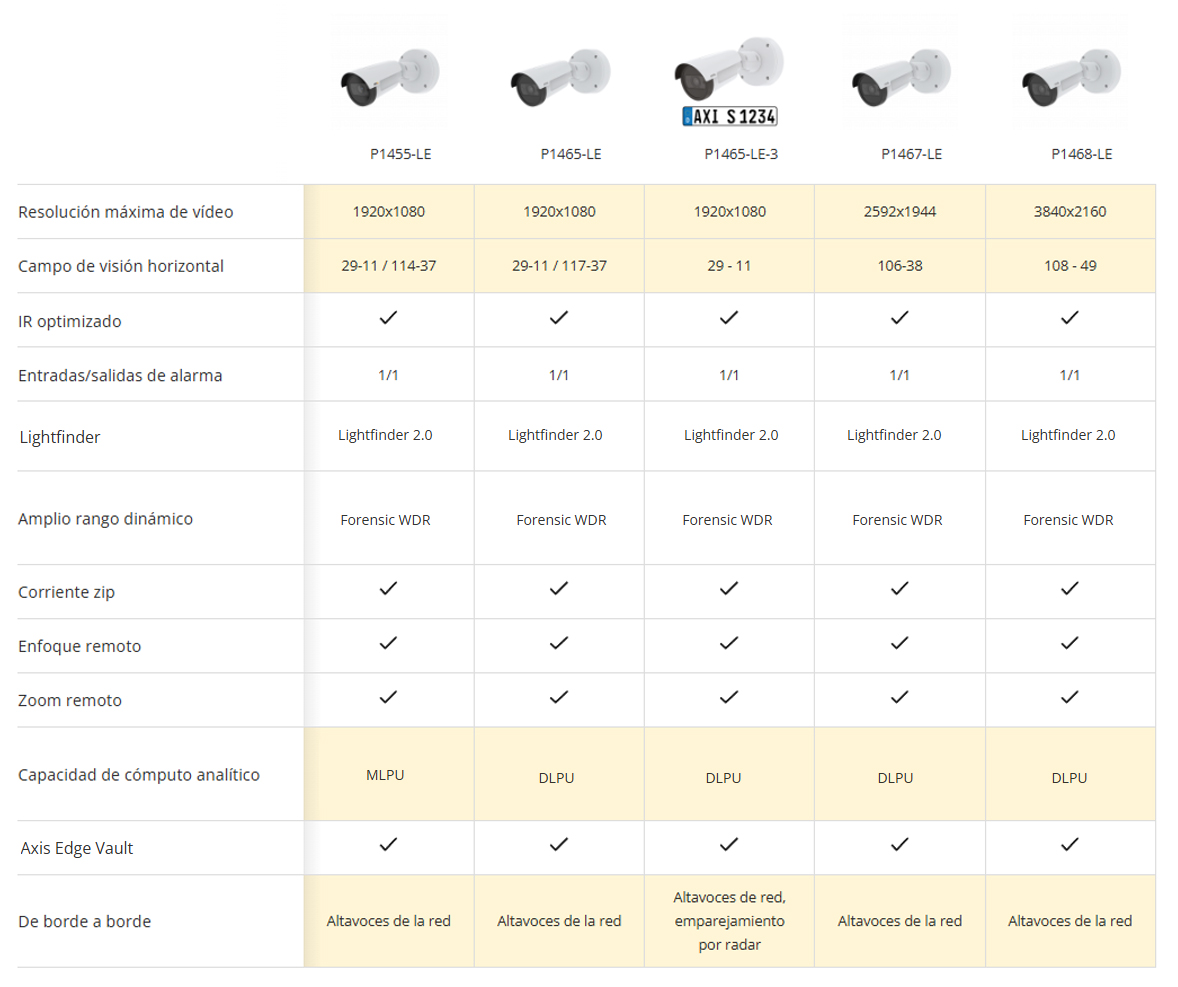Select the P1468-LE model name

pyautogui.click(x=1081, y=154)
